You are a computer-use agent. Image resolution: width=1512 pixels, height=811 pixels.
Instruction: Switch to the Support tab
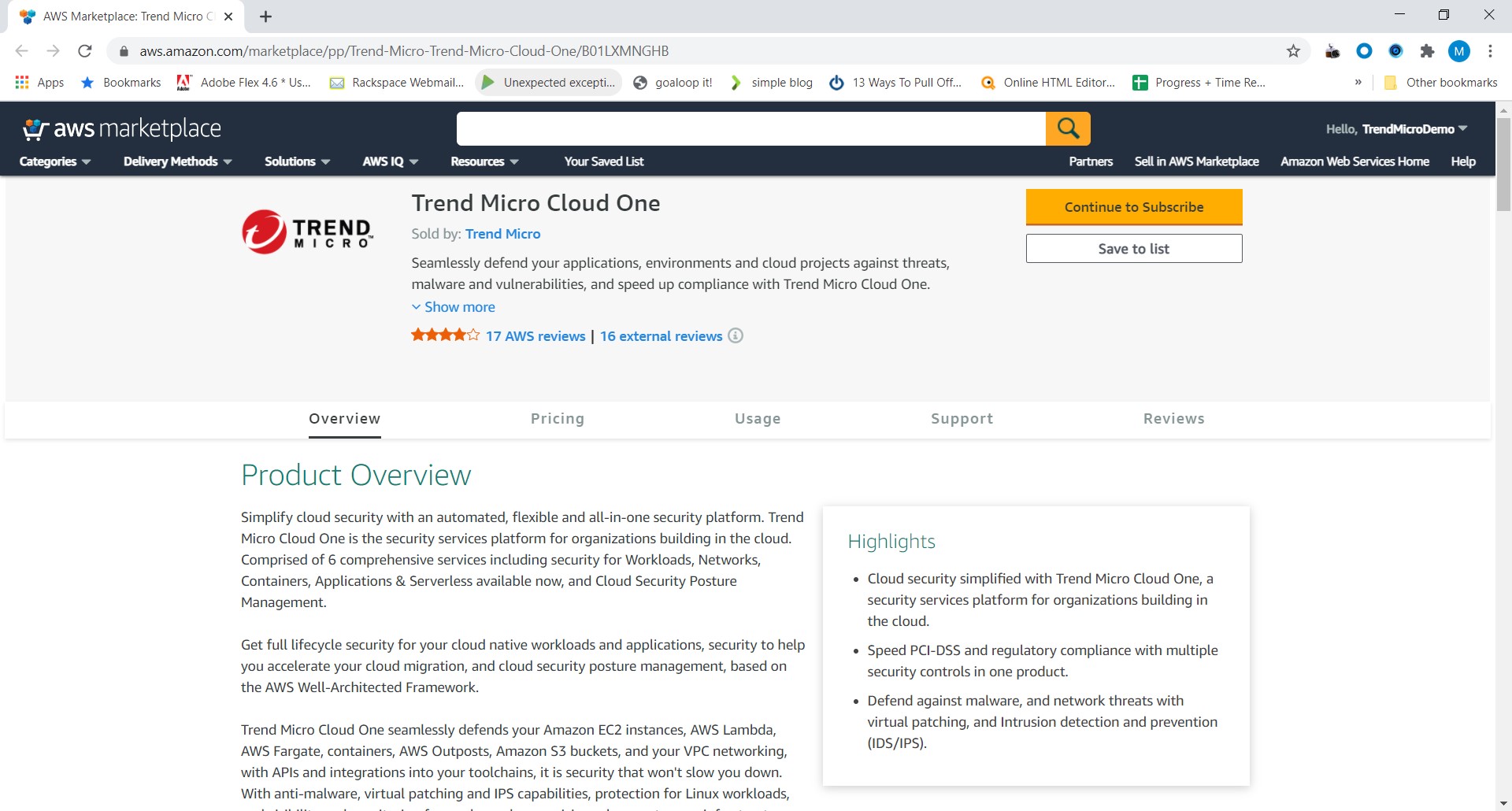tap(962, 419)
